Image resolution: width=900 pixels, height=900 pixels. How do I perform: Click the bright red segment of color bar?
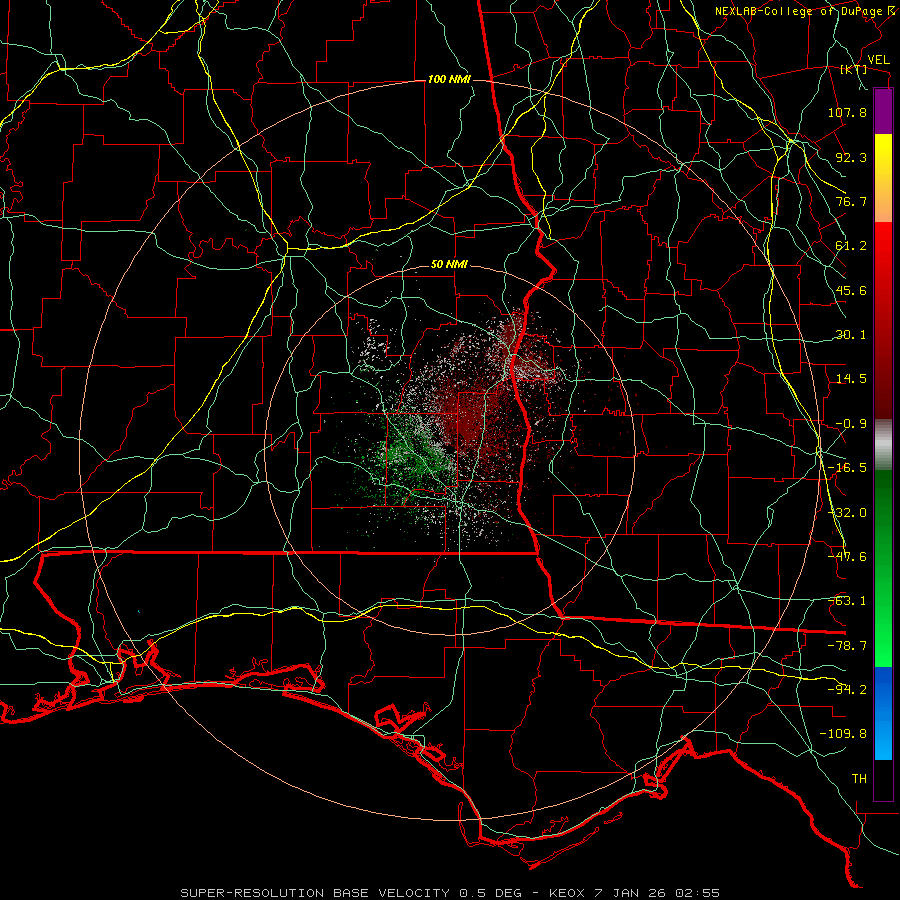point(883,321)
